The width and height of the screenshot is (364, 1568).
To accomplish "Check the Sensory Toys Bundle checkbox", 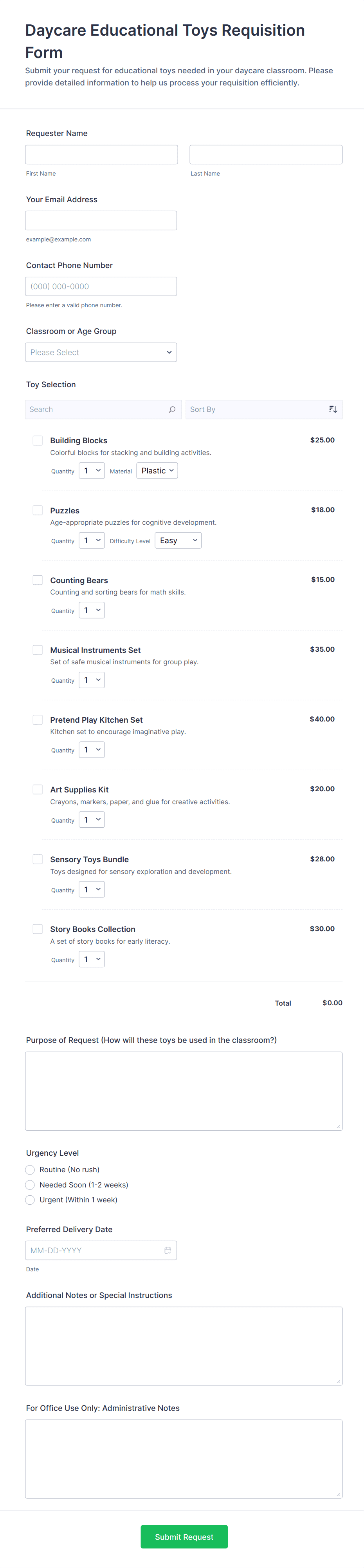I will [x=38, y=859].
